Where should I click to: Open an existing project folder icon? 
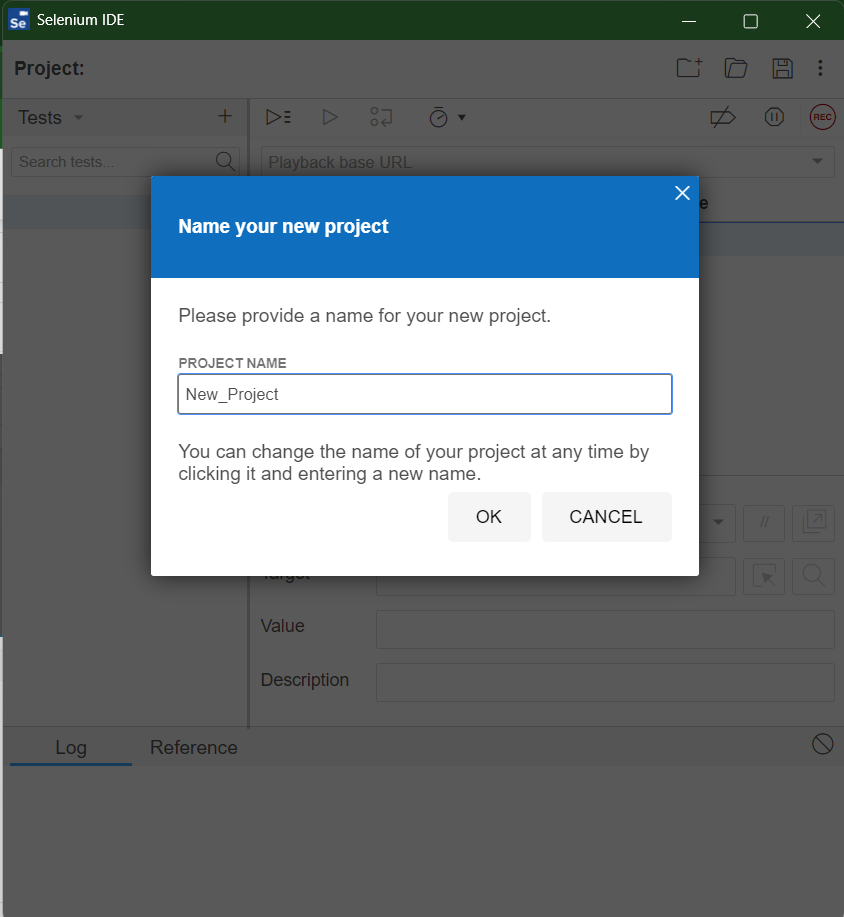(736, 68)
